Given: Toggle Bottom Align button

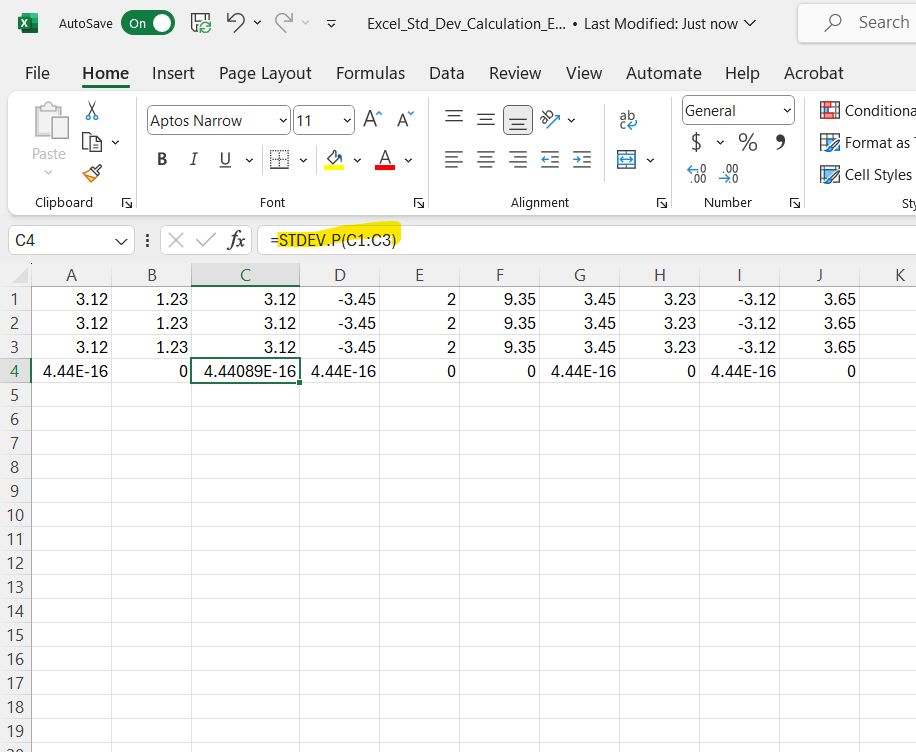Looking at the screenshot, I should [518, 120].
